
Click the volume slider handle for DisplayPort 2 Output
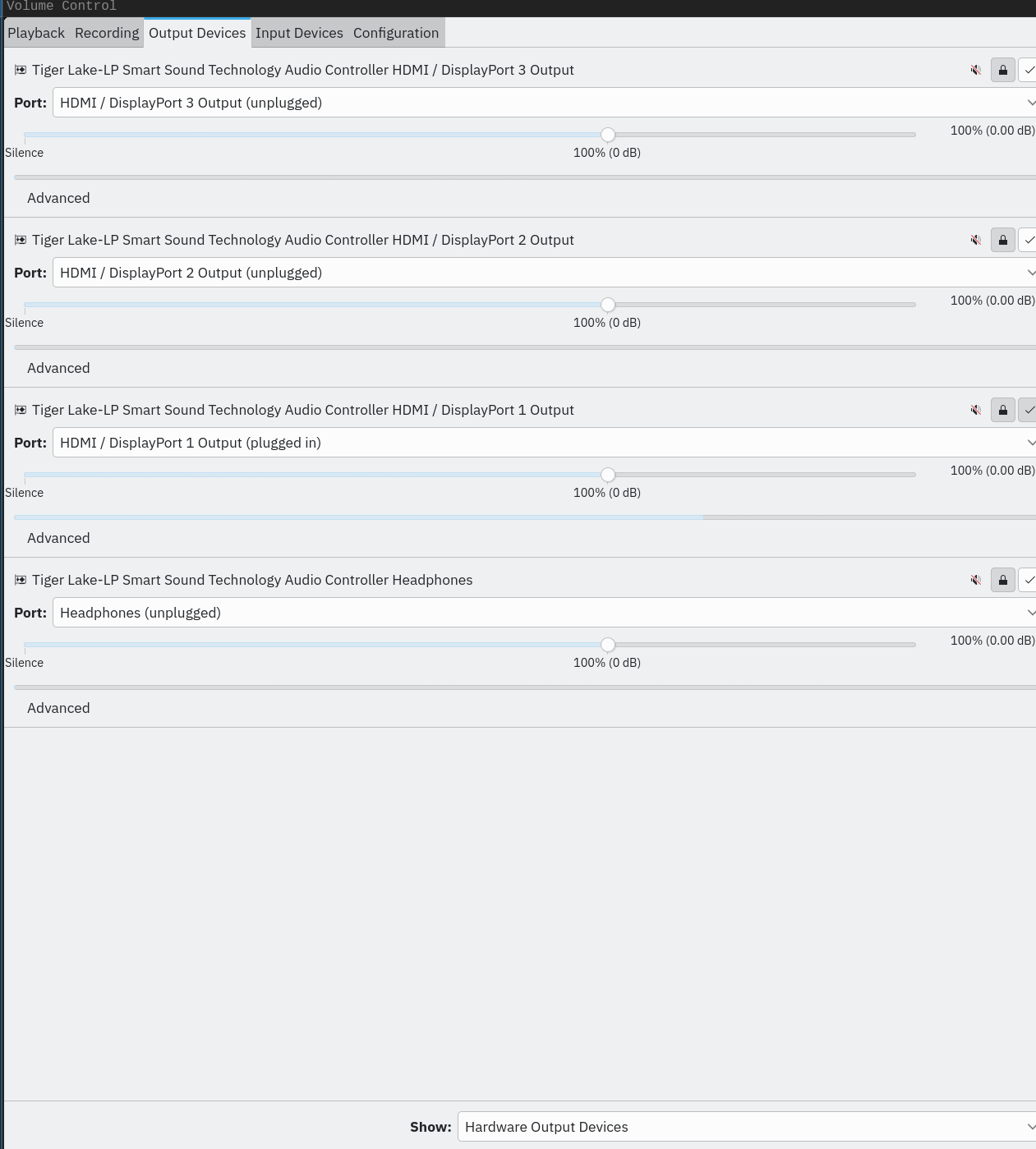[x=608, y=305]
